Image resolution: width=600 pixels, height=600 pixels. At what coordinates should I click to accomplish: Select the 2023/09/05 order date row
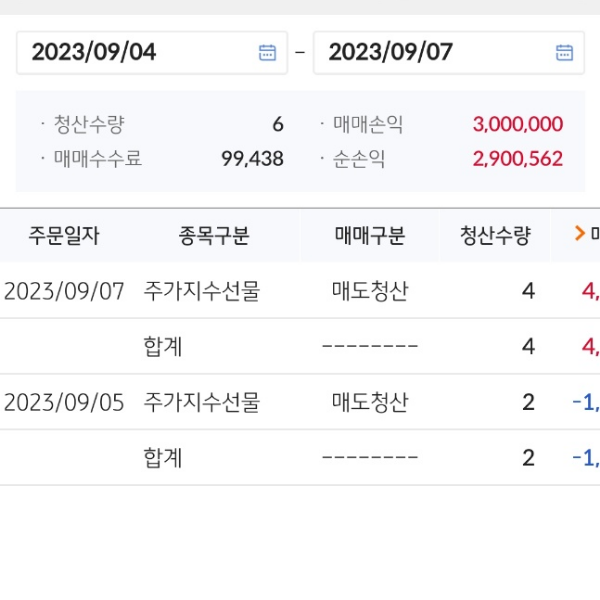tap(64, 402)
